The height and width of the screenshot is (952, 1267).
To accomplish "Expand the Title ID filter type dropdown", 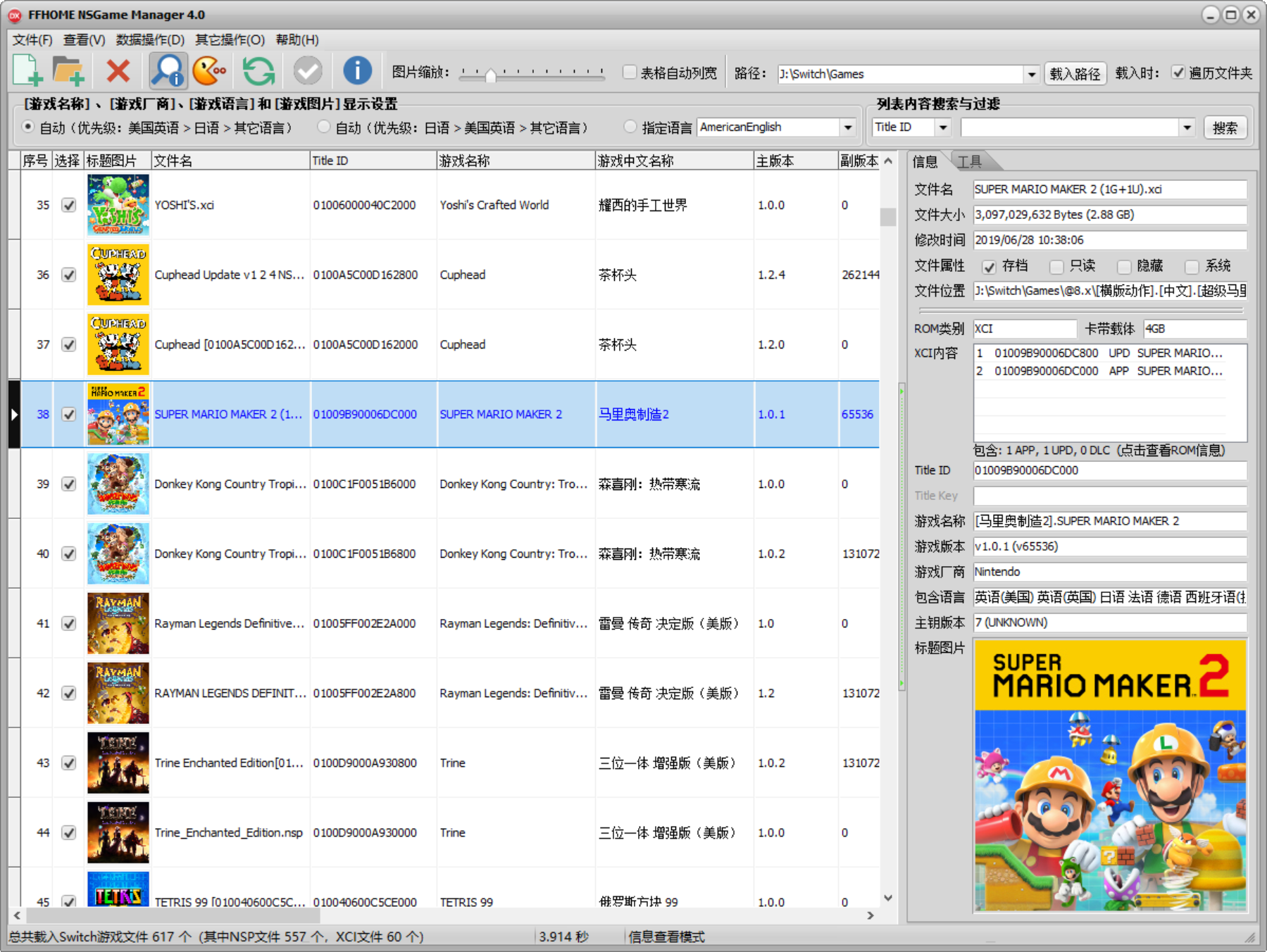I will click(x=943, y=127).
